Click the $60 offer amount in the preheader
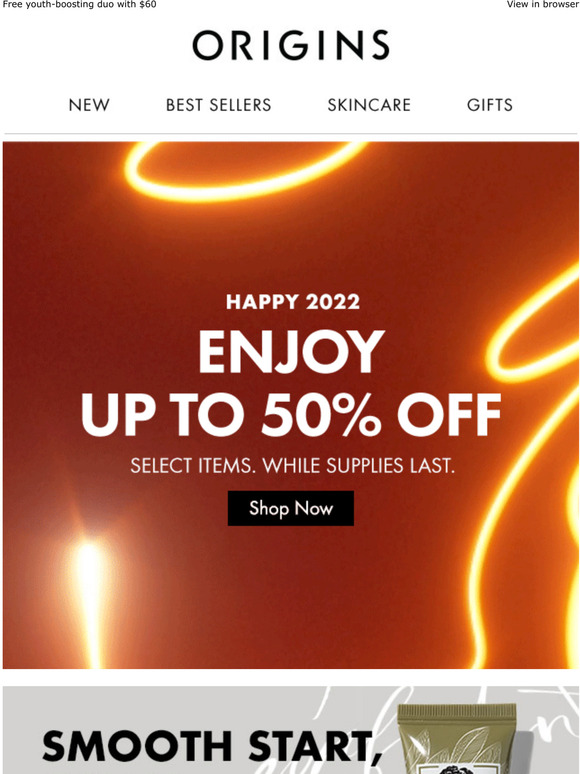 (147, 4)
